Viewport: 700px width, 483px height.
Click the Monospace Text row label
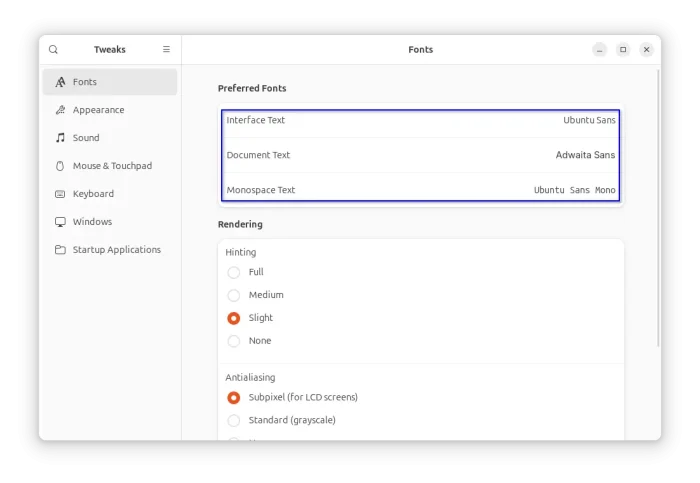pyautogui.click(x=261, y=190)
